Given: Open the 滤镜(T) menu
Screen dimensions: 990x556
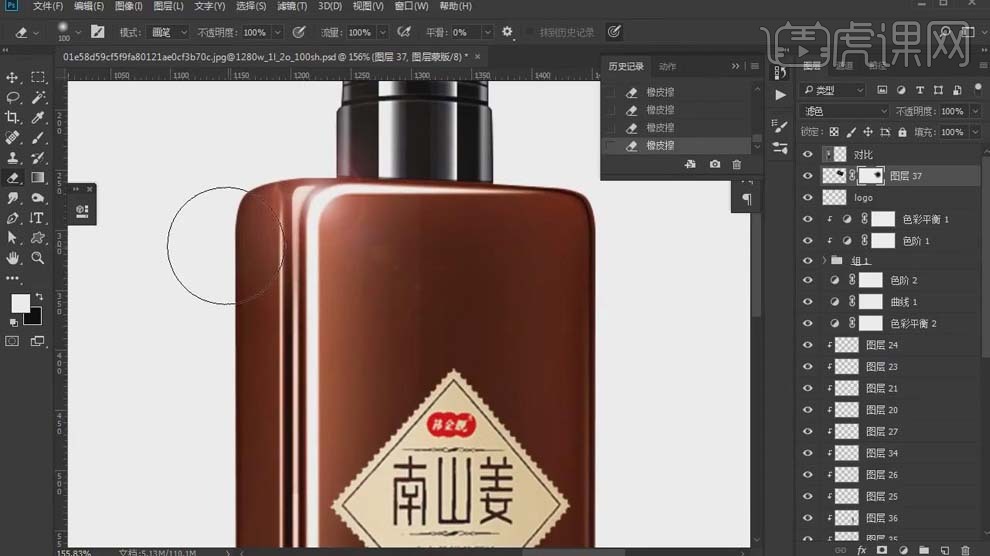Looking at the screenshot, I should [x=292, y=6].
